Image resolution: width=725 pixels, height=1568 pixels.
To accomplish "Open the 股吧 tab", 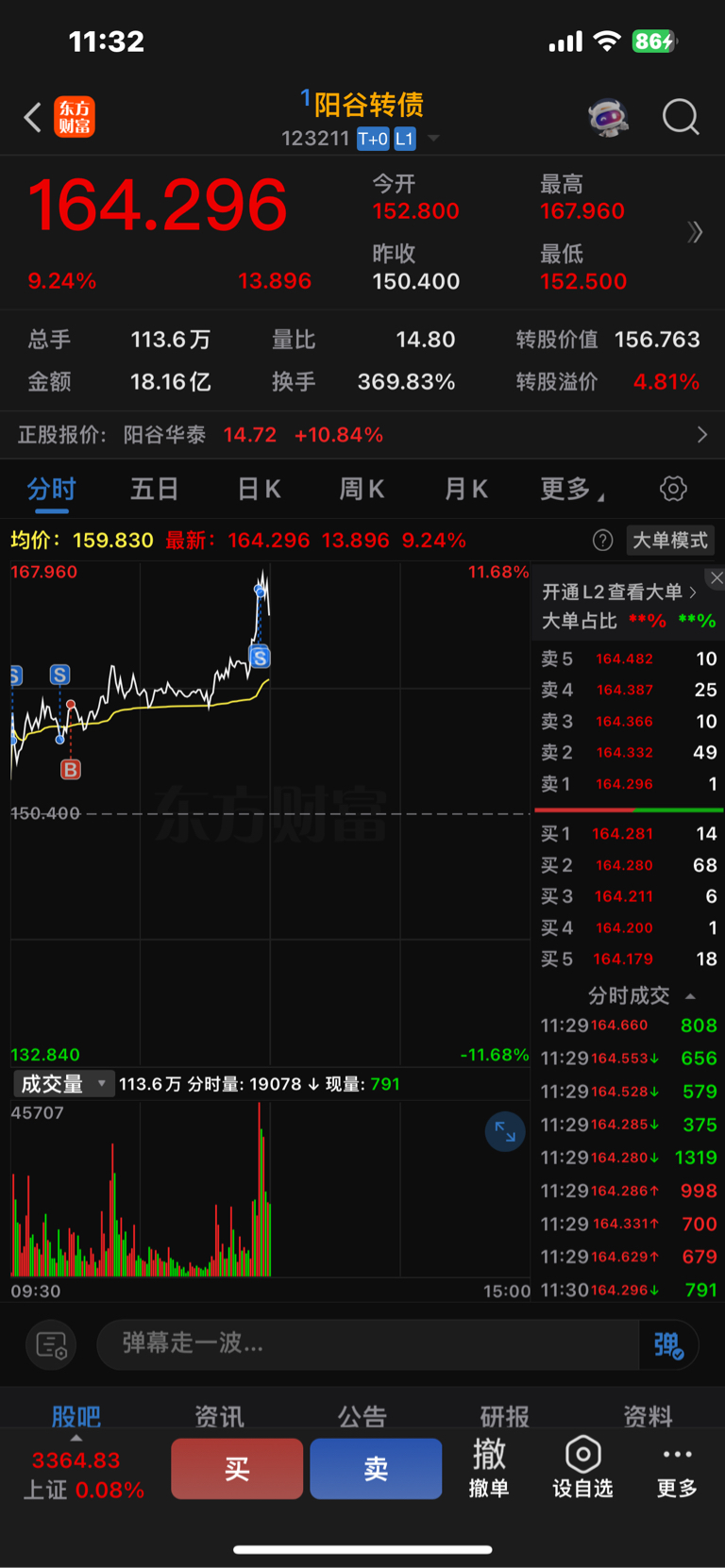I will (x=76, y=1415).
